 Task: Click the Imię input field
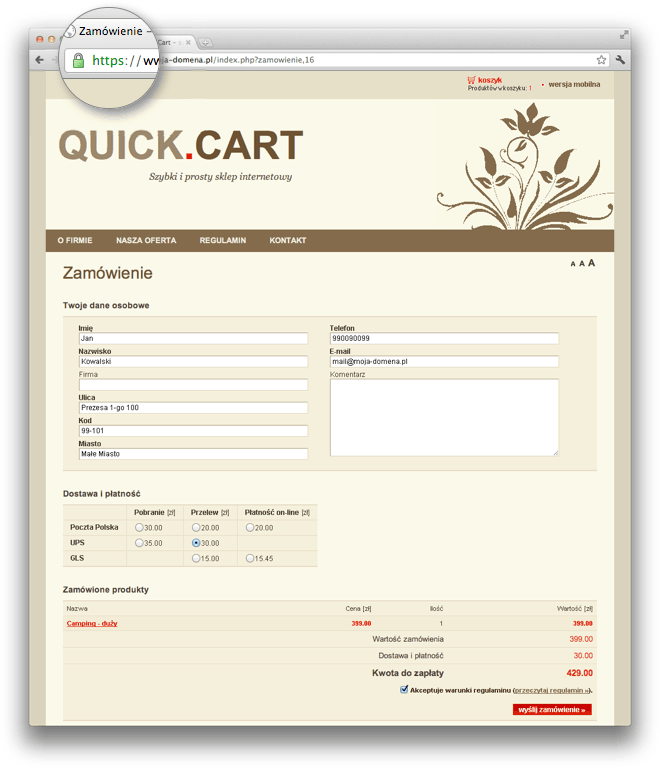click(x=193, y=338)
